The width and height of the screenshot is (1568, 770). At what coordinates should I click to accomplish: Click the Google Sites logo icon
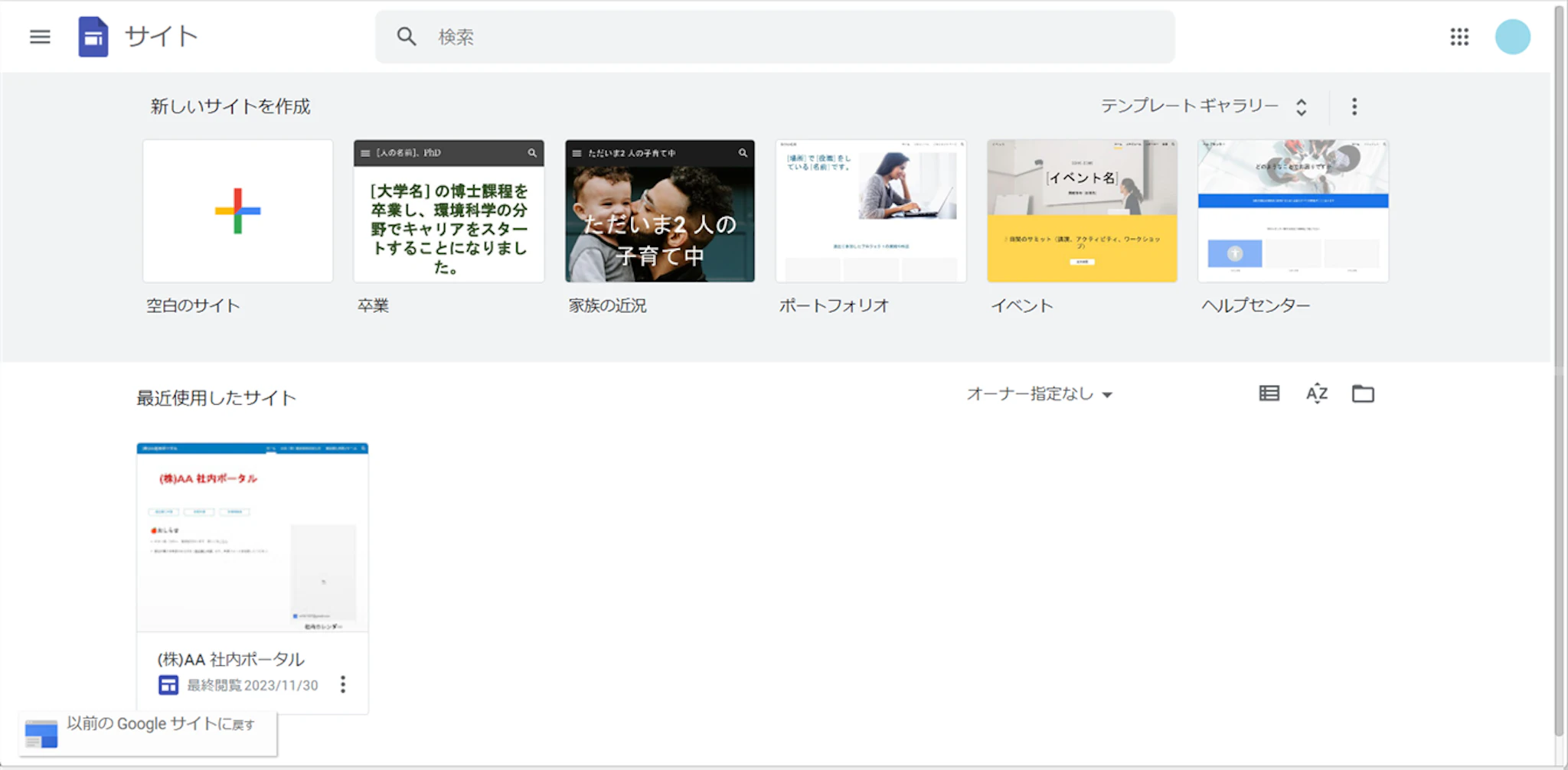click(x=93, y=37)
